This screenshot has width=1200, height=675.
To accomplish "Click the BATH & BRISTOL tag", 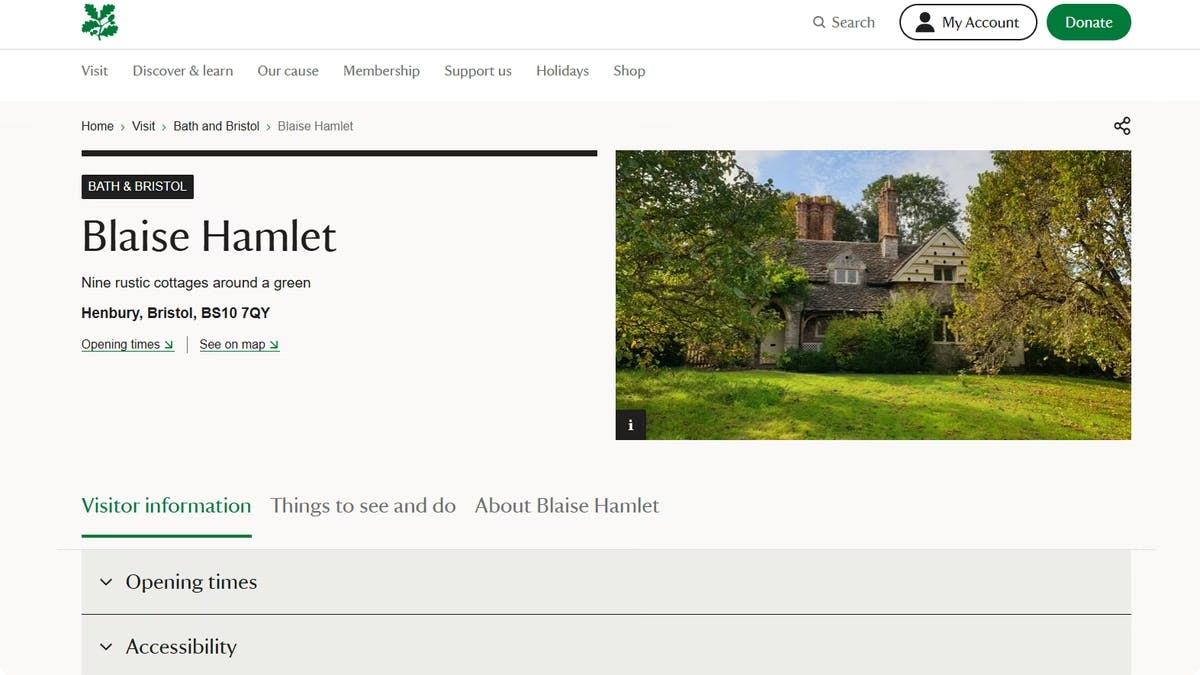I will (x=137, y=186).
